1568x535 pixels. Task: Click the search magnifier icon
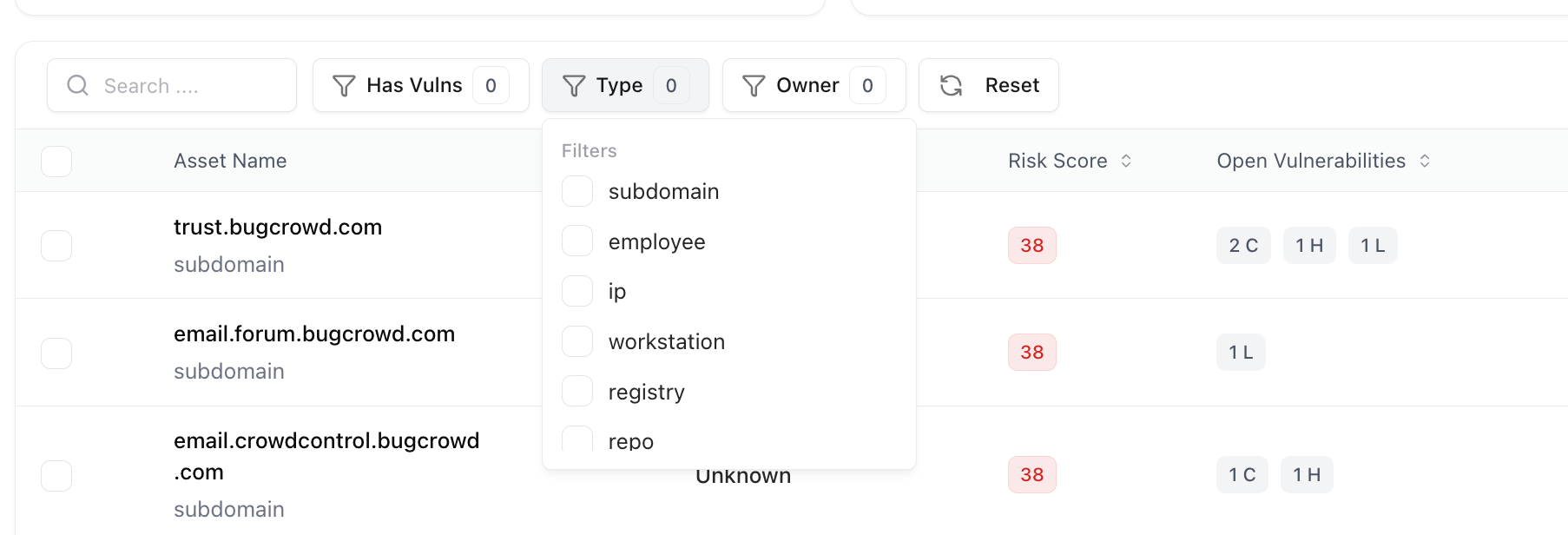tap(77, 85)
